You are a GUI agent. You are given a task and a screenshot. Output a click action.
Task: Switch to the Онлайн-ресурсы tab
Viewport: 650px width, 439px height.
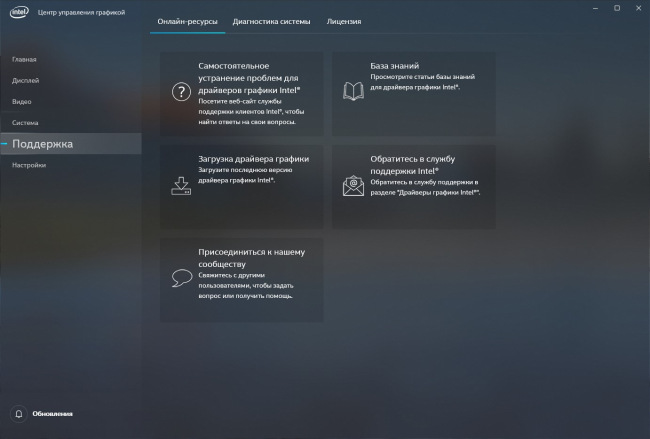click(x=187, y=22)
